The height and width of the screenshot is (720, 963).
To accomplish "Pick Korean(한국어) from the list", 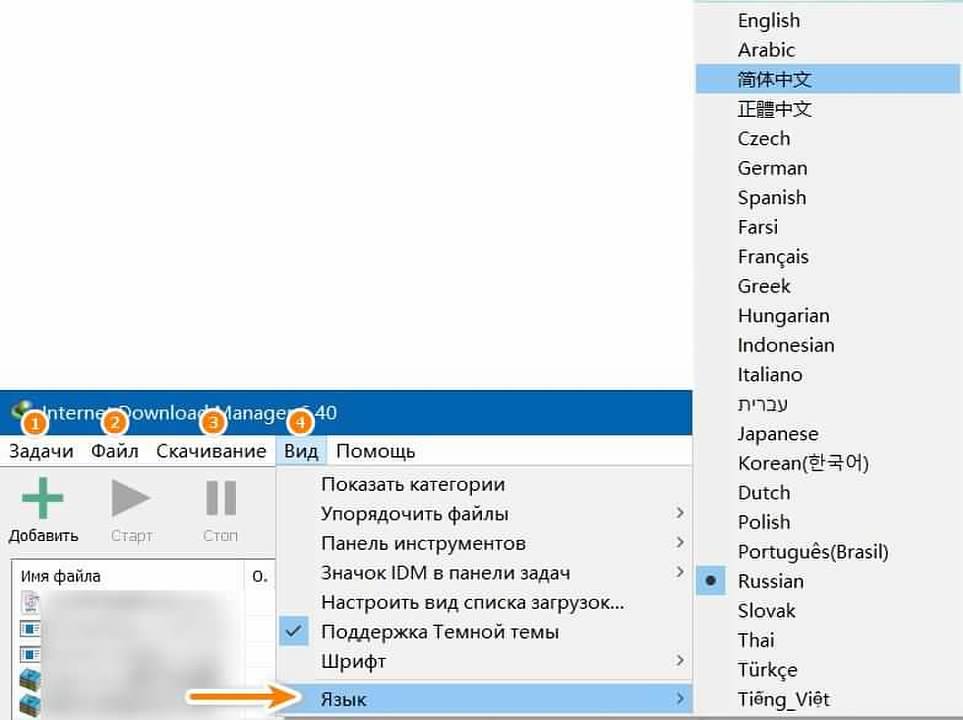I will click(x=828, y=463).
